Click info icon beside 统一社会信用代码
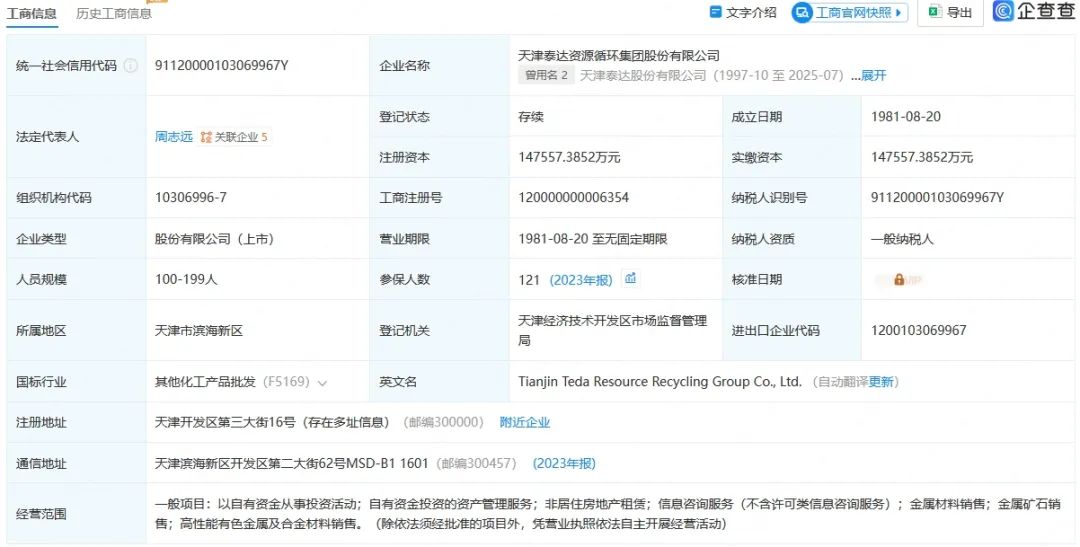This screenshot has width=1080, height=547. [130, 66]
